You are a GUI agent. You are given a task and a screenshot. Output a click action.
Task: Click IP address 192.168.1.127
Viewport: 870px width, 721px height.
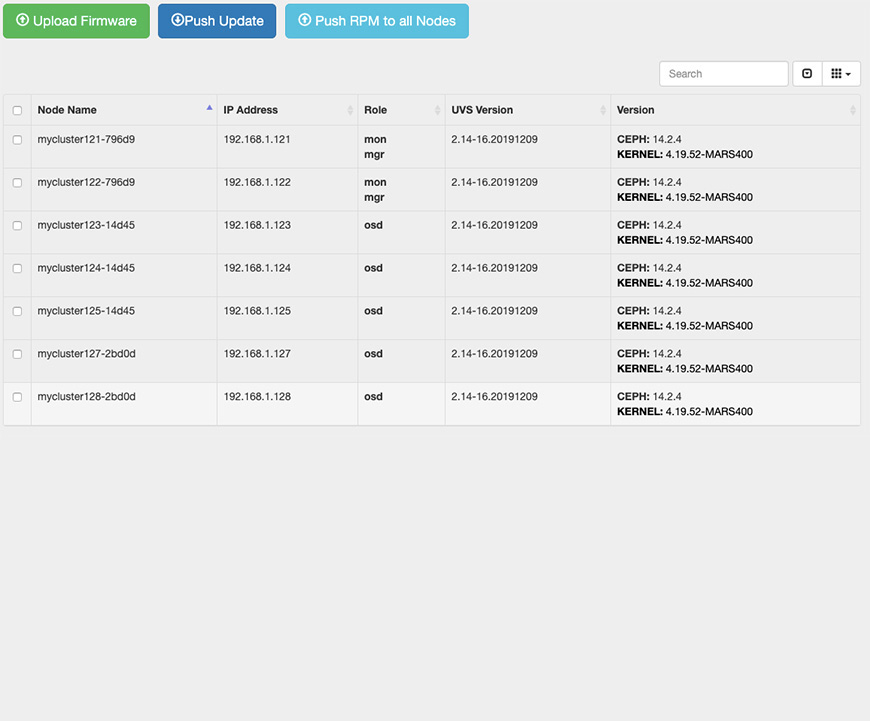coord(257,354)
